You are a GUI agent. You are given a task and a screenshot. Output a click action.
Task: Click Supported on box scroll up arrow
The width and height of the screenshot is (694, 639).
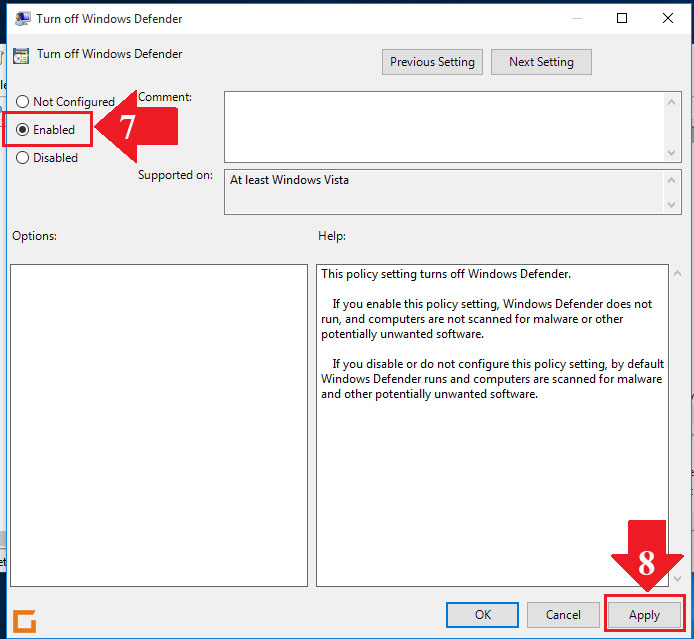tap(671, 180)
